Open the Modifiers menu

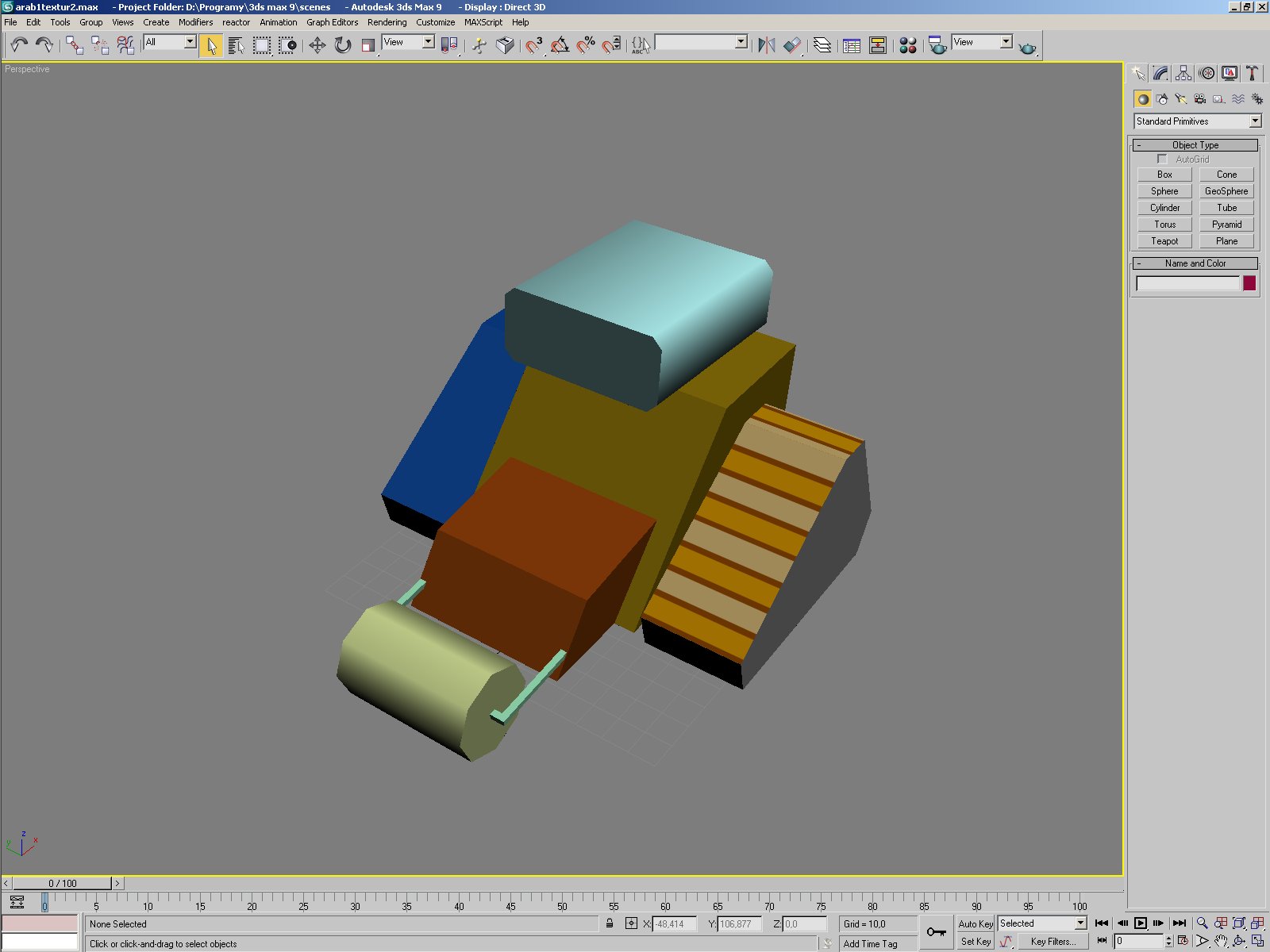click(x=195, y=22)
